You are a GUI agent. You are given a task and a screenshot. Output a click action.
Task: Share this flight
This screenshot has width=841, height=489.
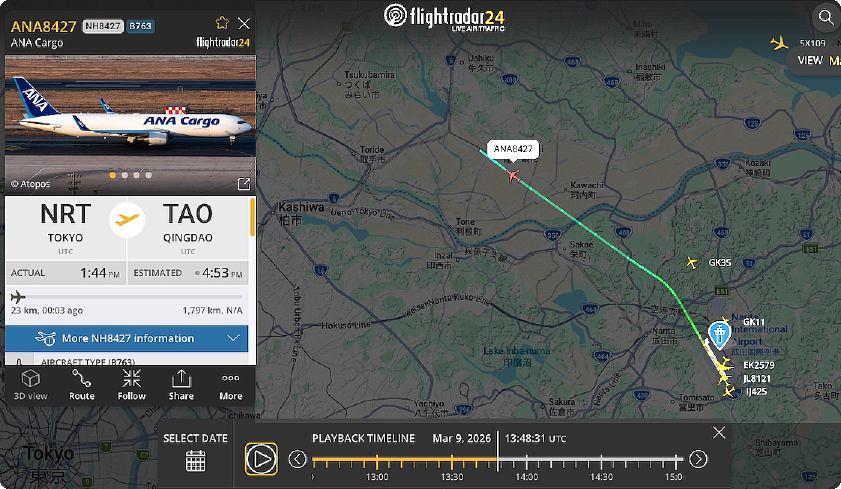(x=181, y=385)
